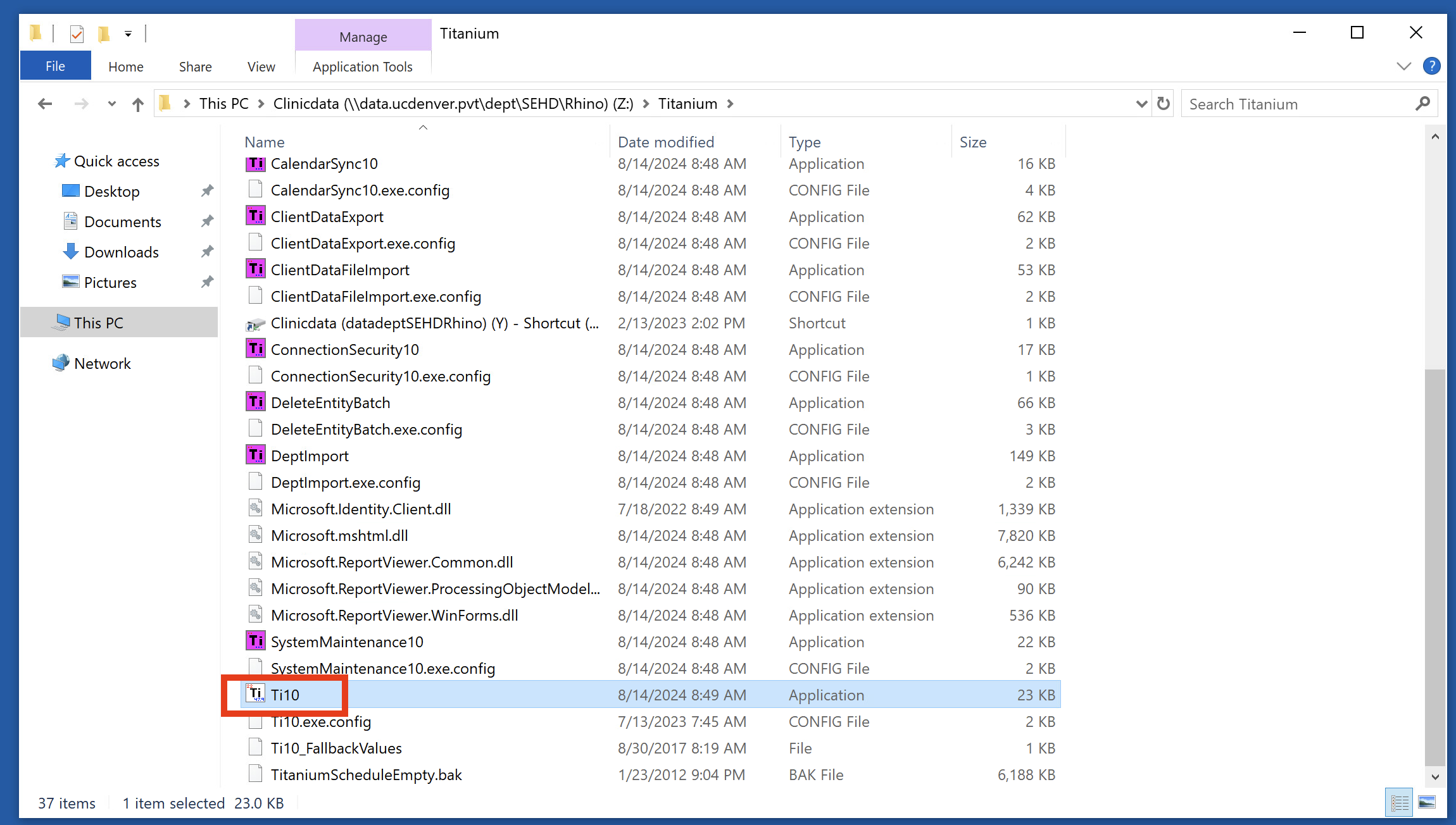Select the DeptImport application icon
Viewport: 1456px width, 825px height.
(x=255, y=456)
